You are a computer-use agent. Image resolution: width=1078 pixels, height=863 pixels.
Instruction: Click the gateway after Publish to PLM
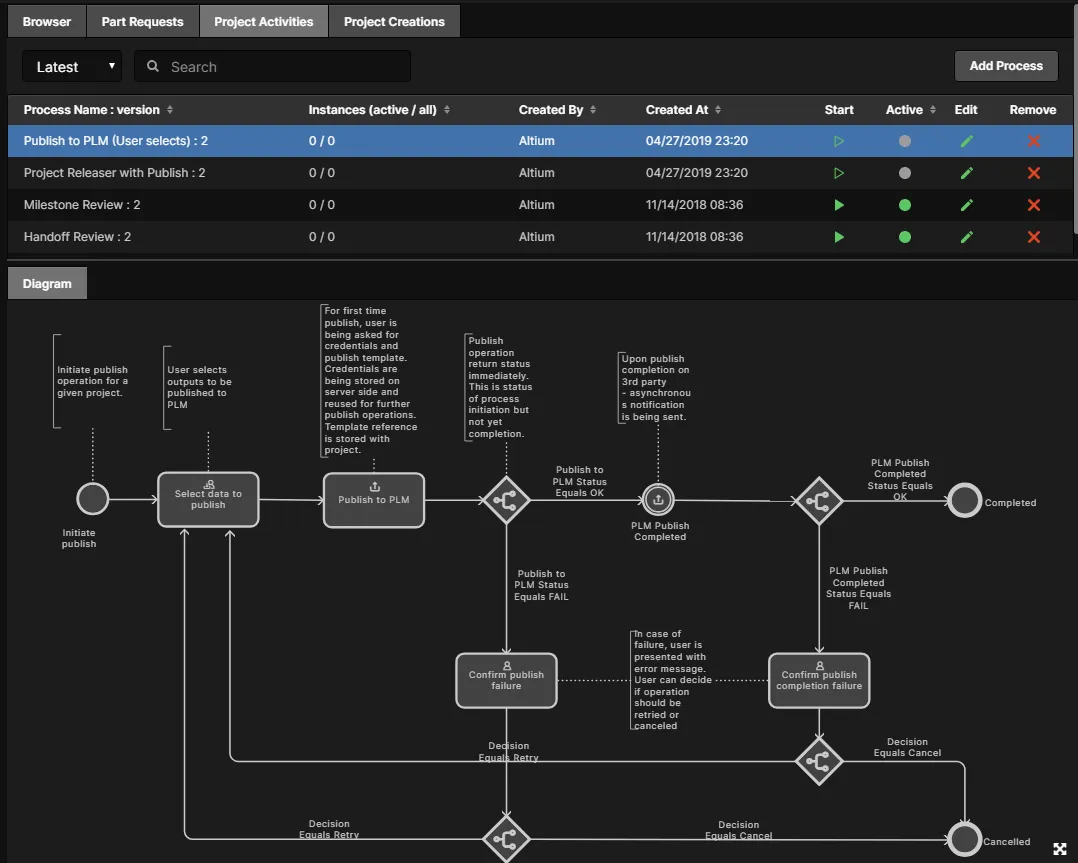tap(507, 500)
